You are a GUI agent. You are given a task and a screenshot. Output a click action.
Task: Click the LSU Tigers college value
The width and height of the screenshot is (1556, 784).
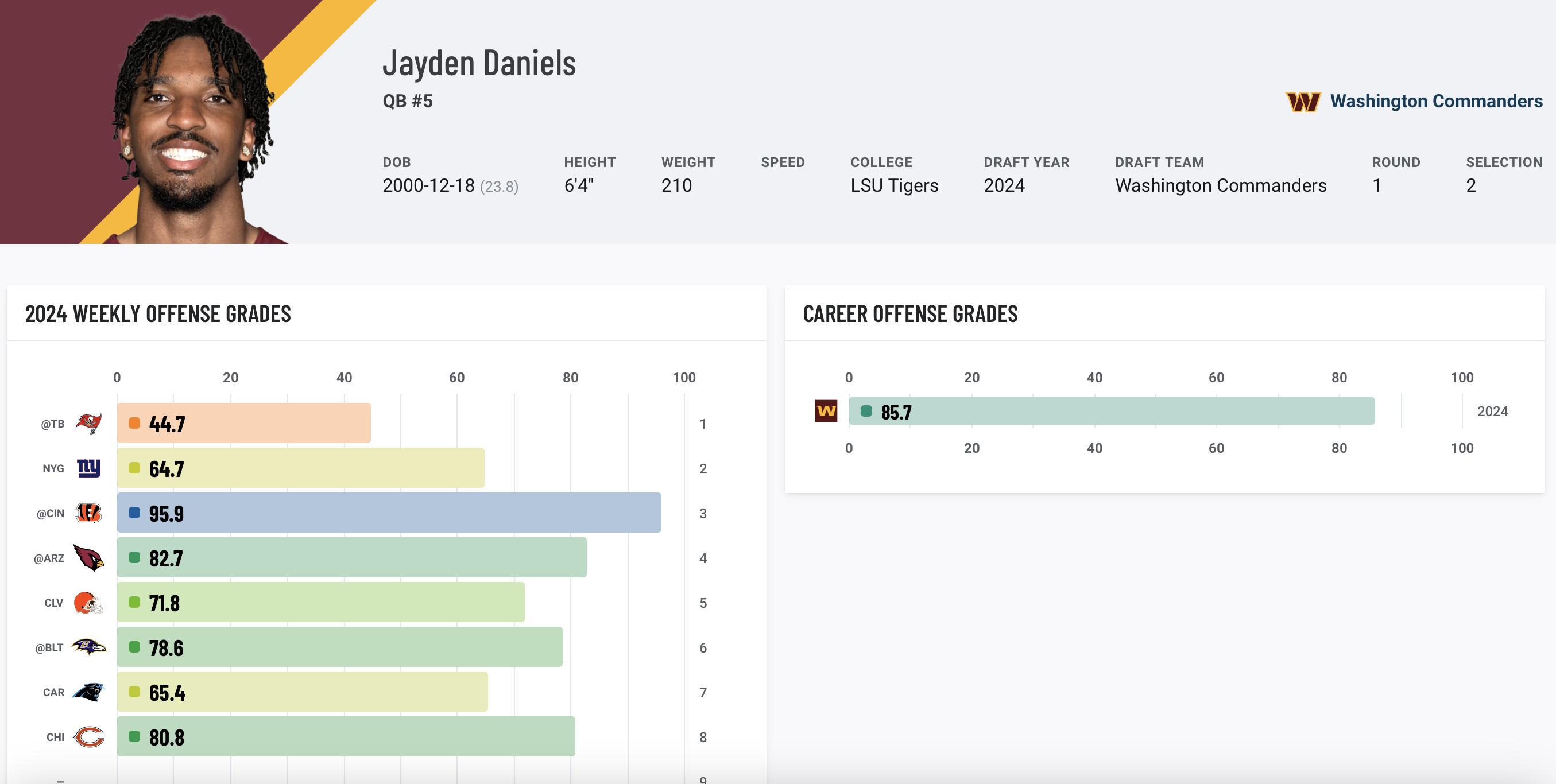point(894,185)
